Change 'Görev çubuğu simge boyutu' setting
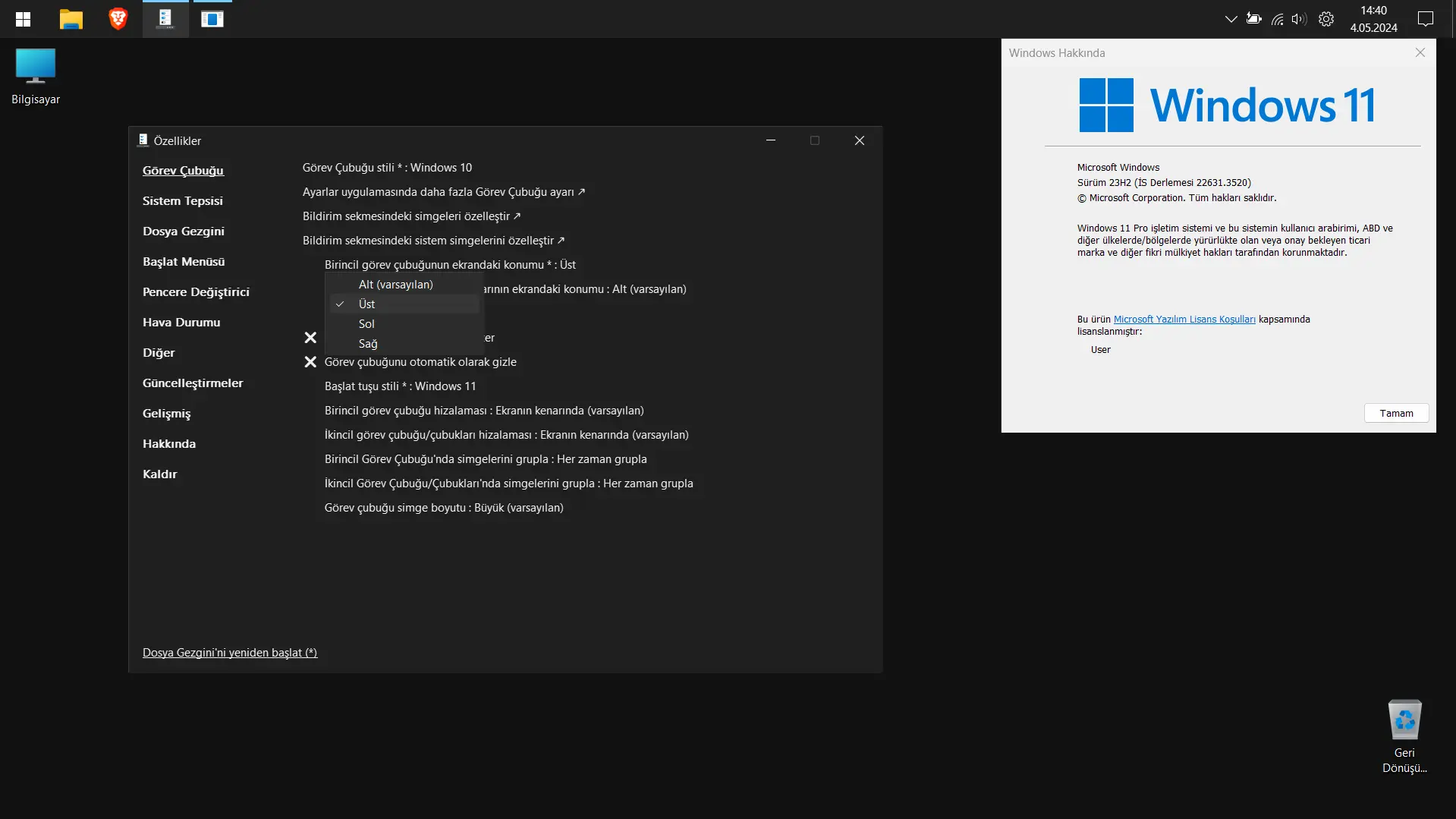The image size is (1456, 819). point(444,508)
